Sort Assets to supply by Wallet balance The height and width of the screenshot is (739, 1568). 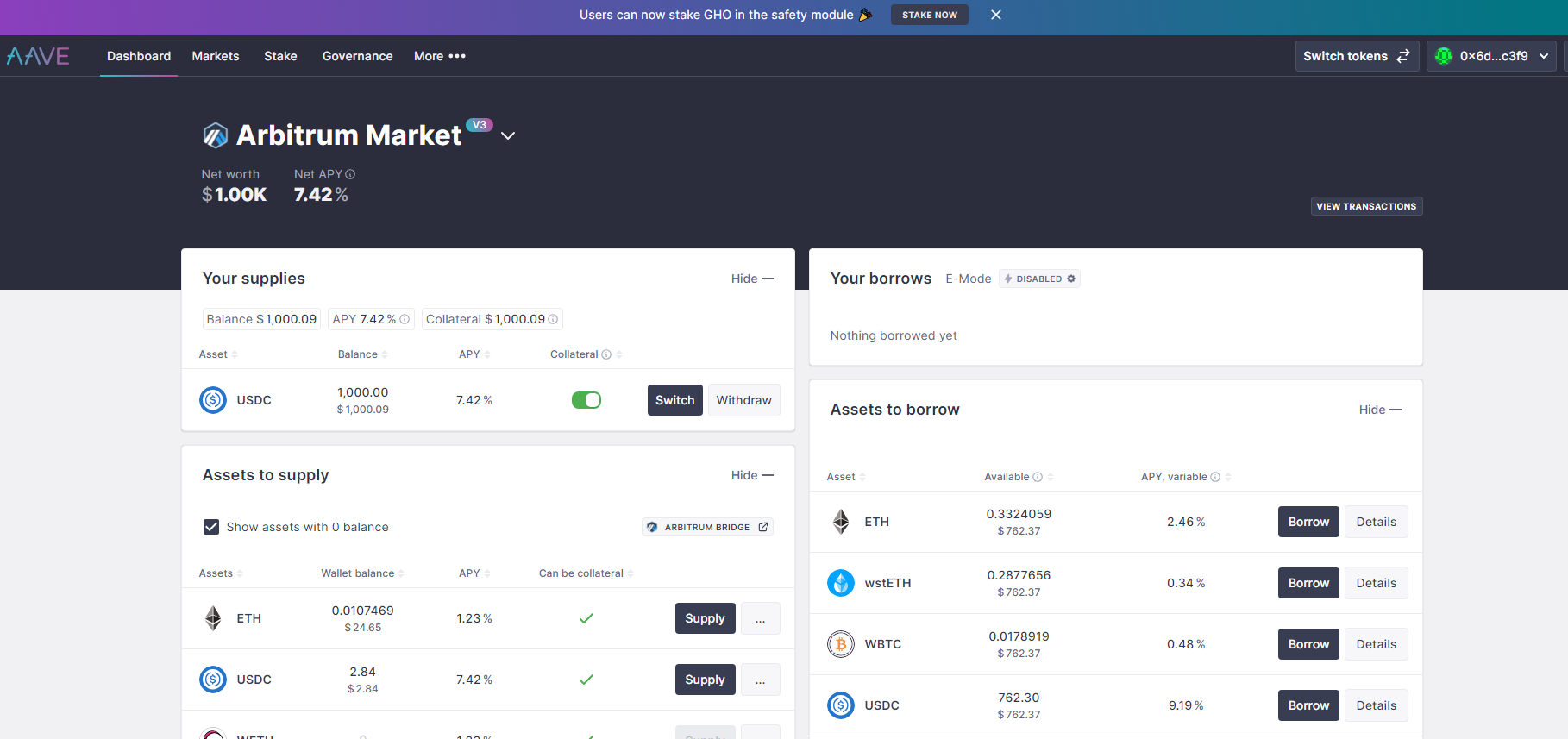tap(362, 573)
